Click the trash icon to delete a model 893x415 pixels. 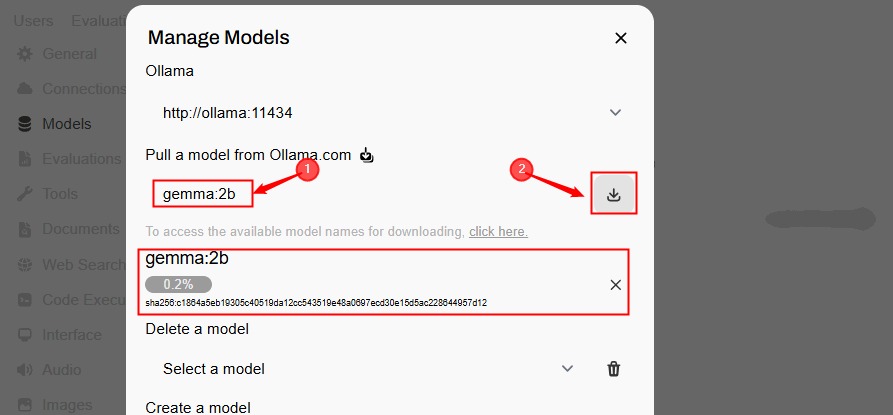click(614, 369)
